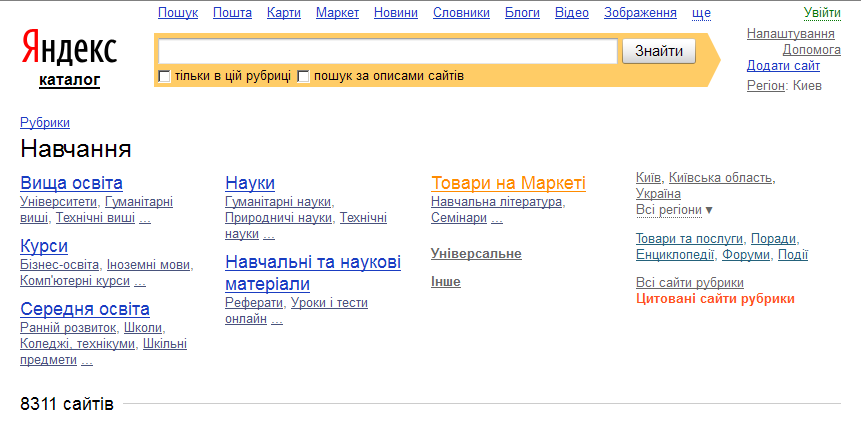Image resolution: width=861 pixels, height=422 pixels.
Task: Open Новини in top navigation
Action: 396,13
